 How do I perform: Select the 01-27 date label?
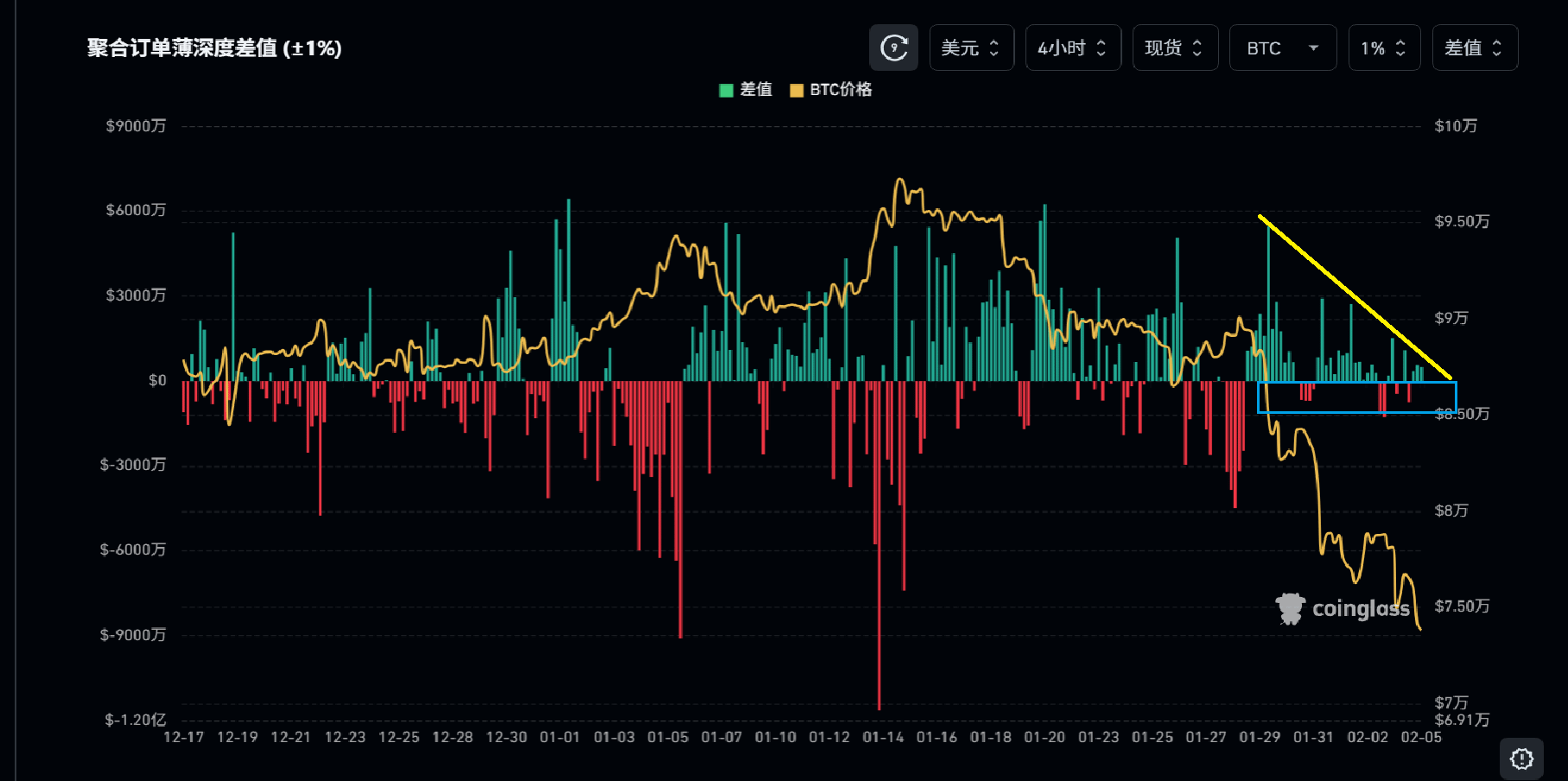pos(1206,737)
